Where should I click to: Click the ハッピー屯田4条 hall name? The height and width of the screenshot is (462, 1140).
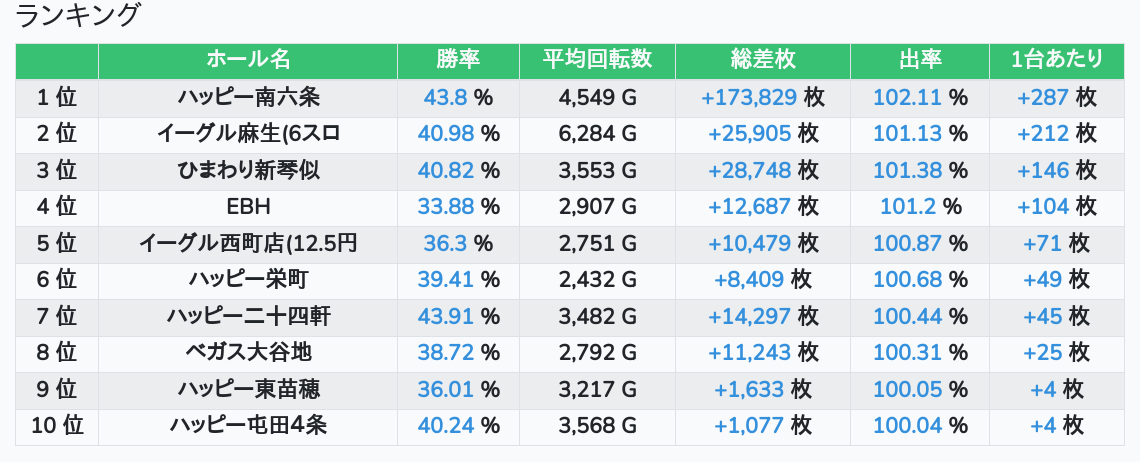(x=248, y=426)
